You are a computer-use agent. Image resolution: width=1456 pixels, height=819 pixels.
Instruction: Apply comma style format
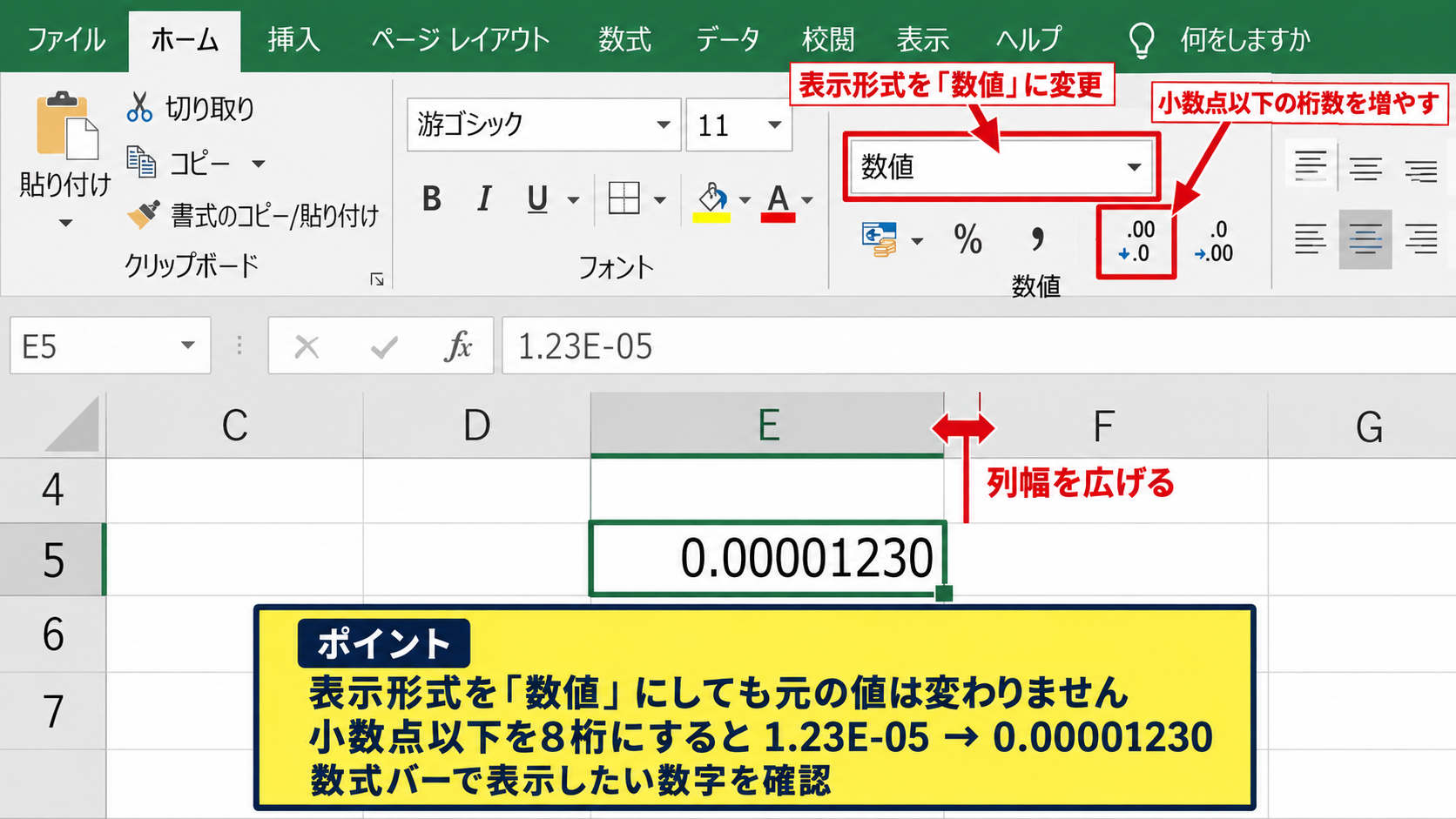click(1036, 238)
